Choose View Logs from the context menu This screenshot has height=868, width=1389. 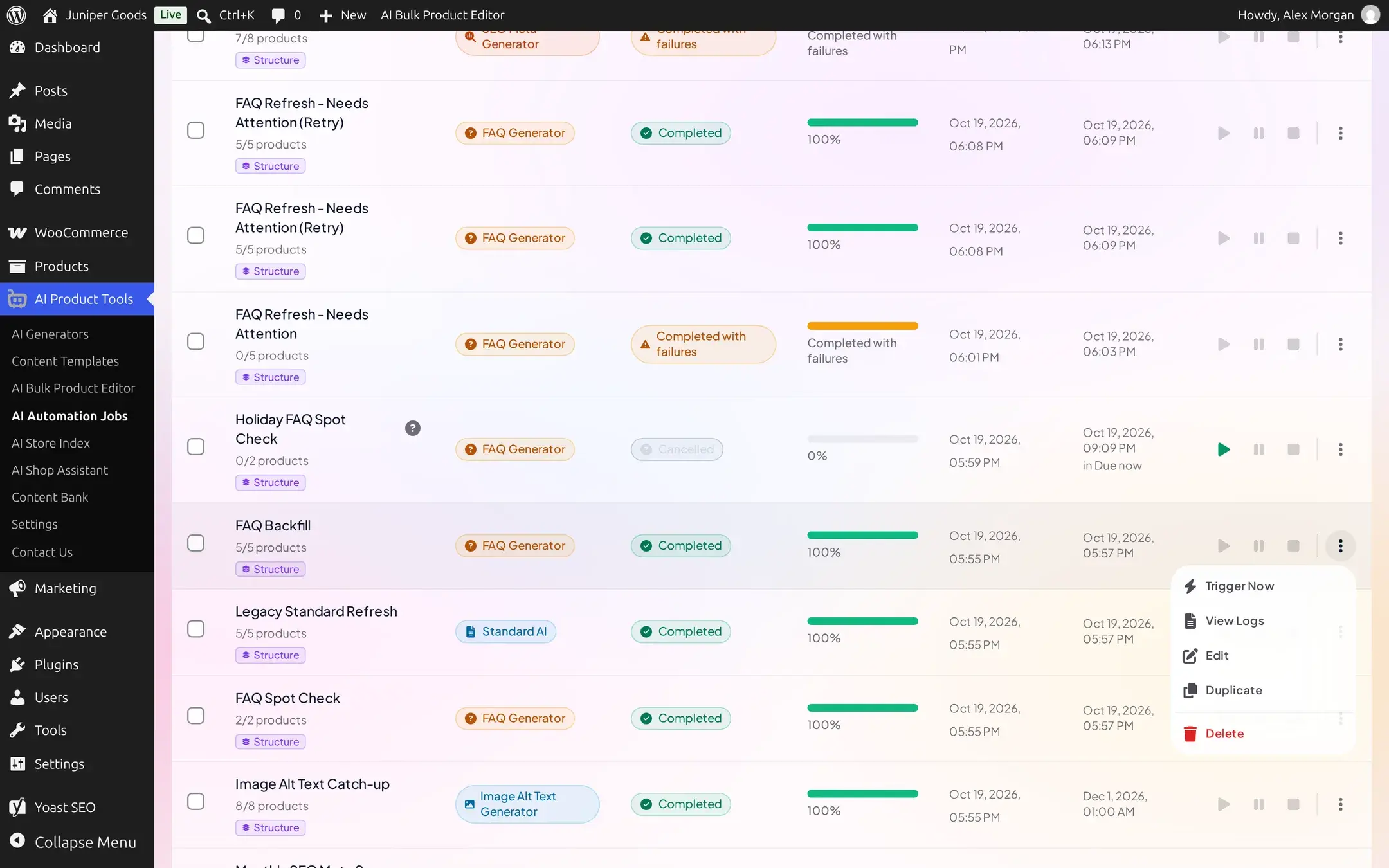pyautogui.click(x=1263, y=621)
